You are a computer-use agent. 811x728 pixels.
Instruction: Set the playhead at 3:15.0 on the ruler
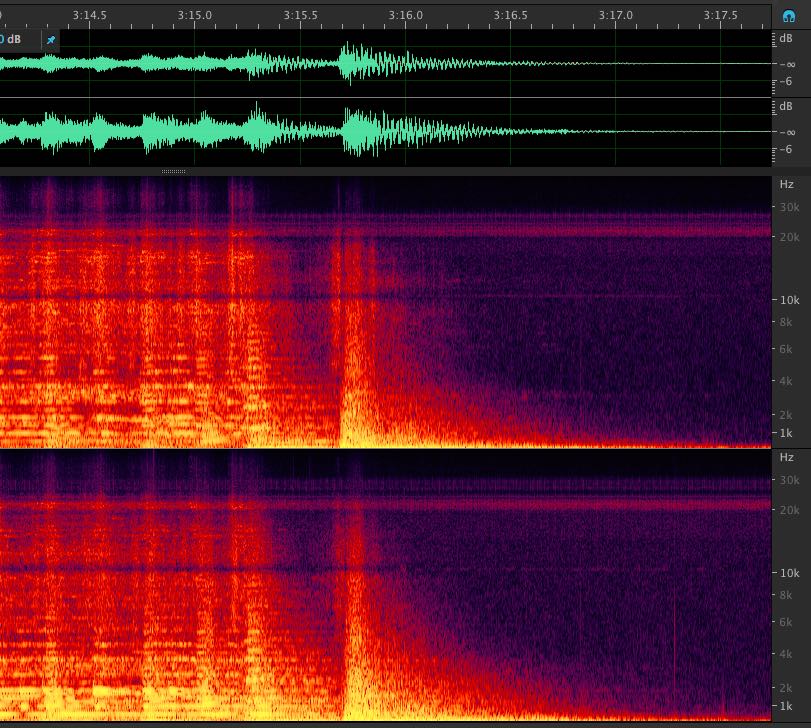(x=195, y=15)
